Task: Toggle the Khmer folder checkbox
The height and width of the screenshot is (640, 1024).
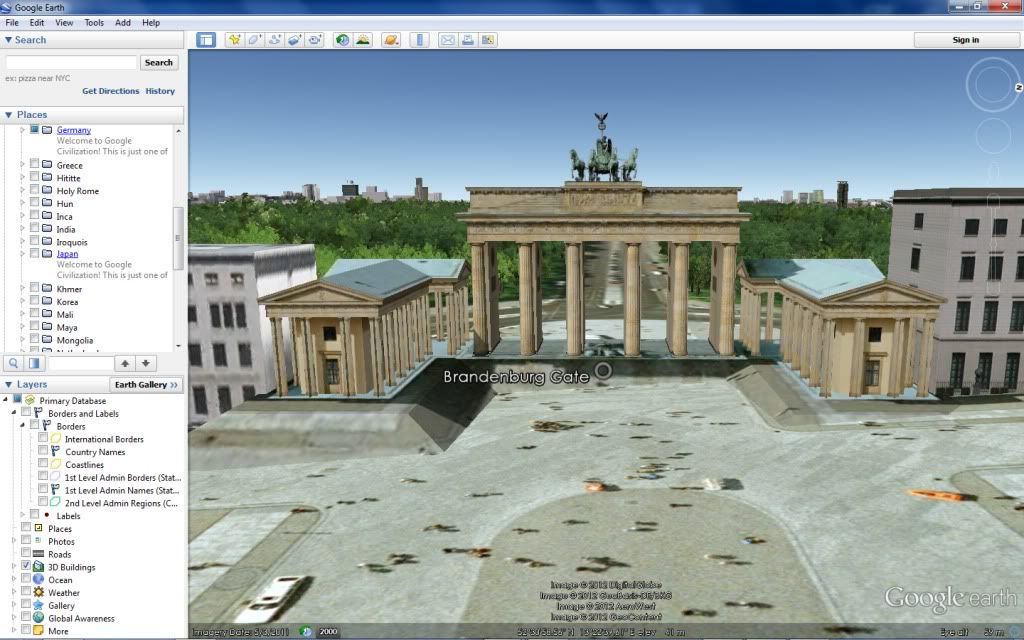Action: point(35,287)
